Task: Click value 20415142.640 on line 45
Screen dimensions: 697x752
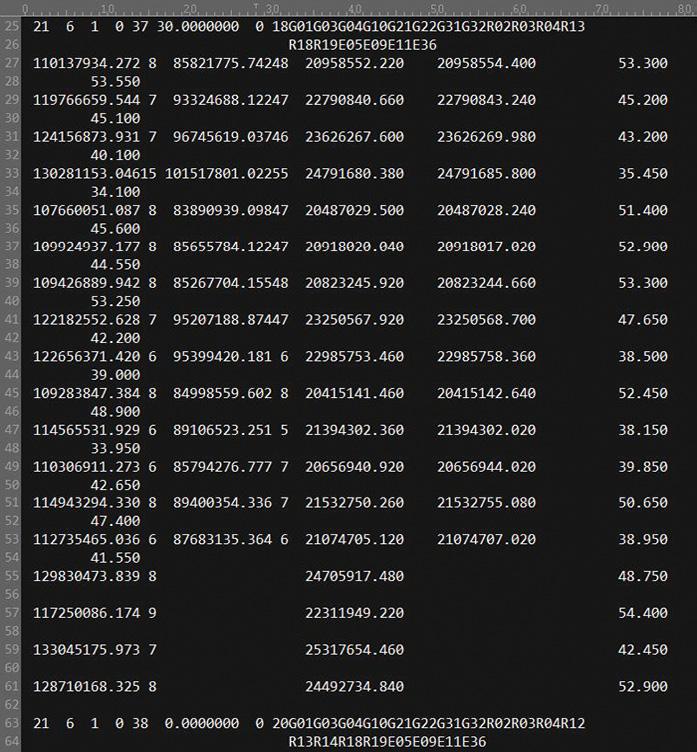Action: pyautogui.click(x=486, y=393)
